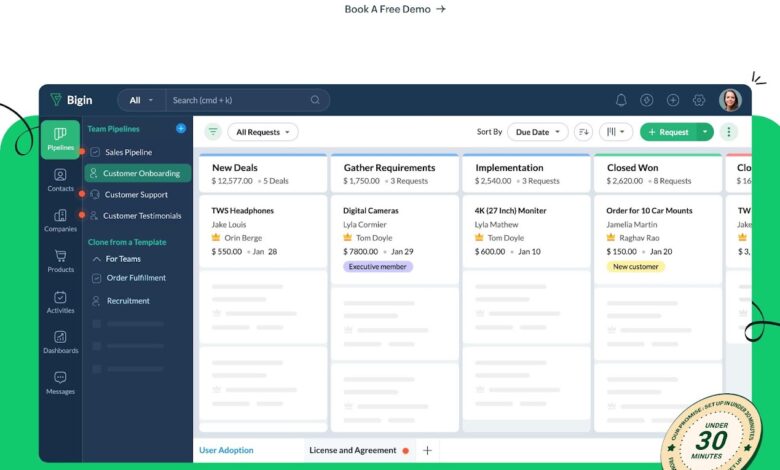
Task: Open Order for 10 Car Mounts card
Action: (658, 239)
